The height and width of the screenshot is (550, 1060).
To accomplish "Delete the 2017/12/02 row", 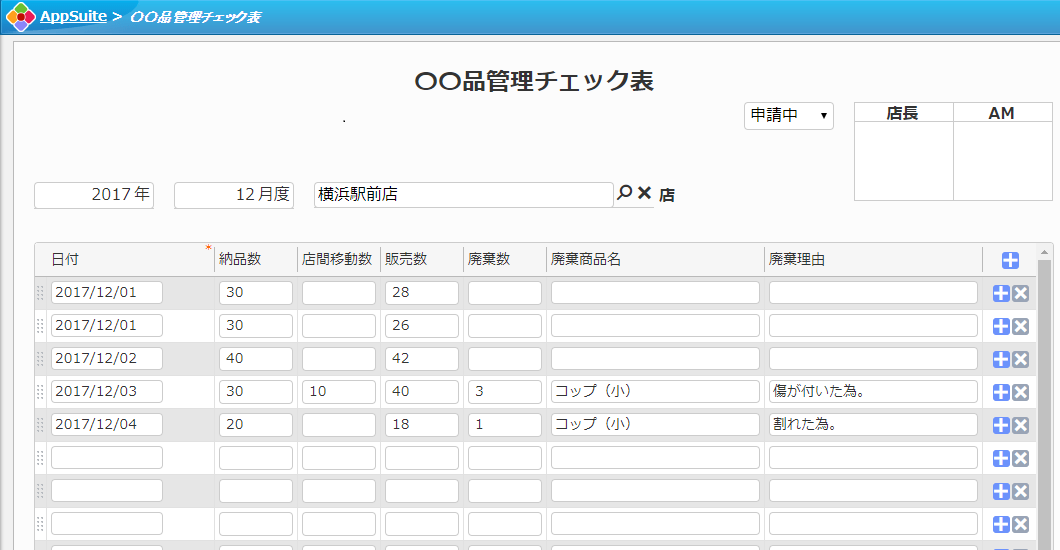I will (x=1021, y=359).
